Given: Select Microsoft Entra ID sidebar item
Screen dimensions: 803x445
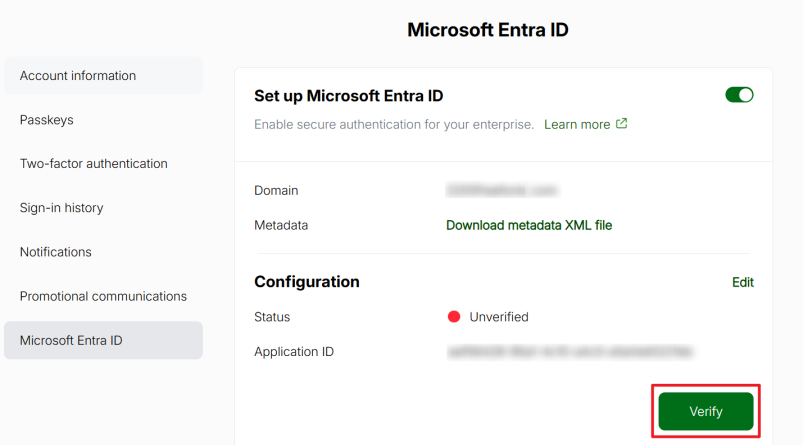Looking at the screenshot, I should point(71,340).
